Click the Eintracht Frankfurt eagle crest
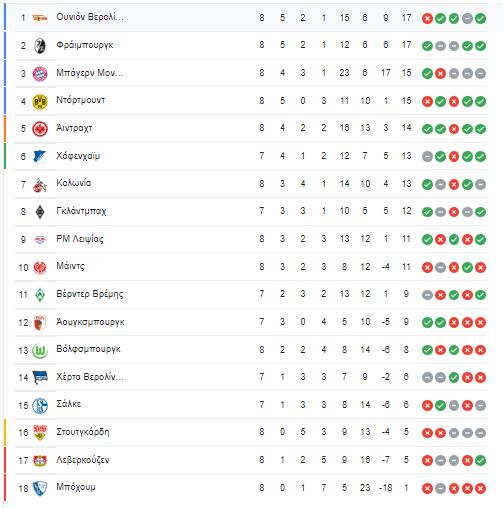This screenshot has height=508, width=503. click(40, 129)
